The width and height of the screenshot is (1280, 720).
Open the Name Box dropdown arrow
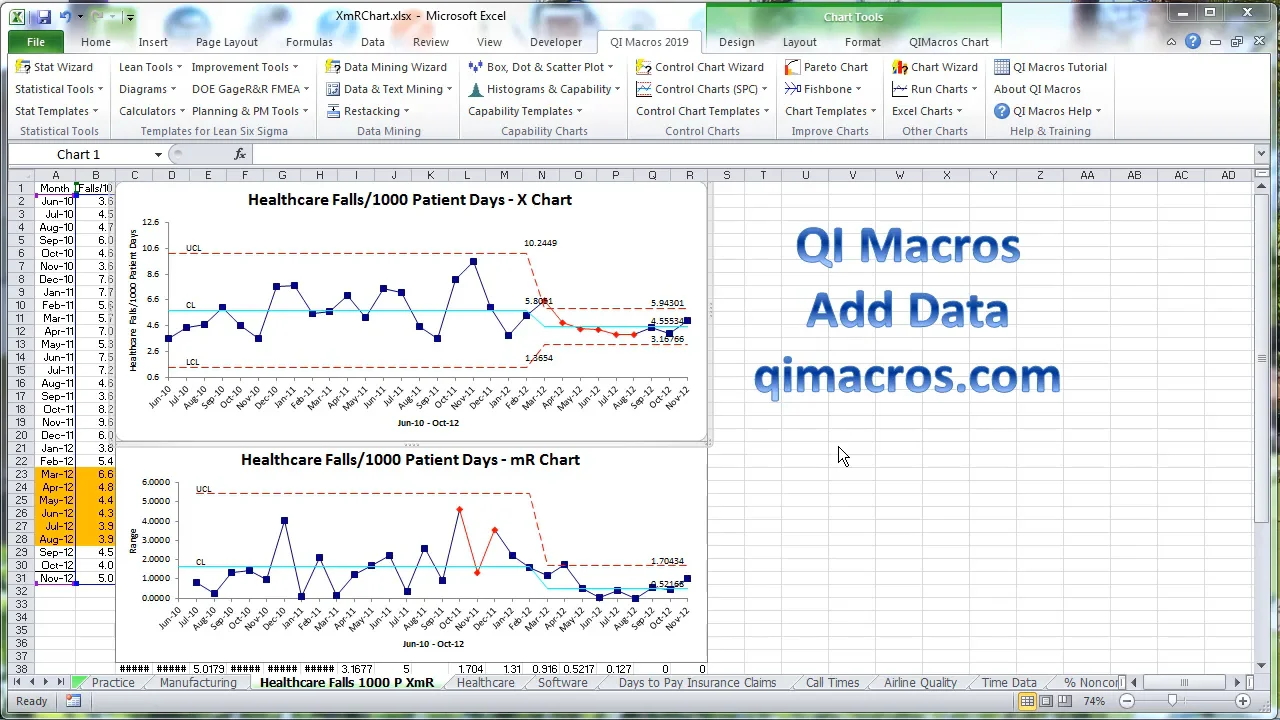158,154
